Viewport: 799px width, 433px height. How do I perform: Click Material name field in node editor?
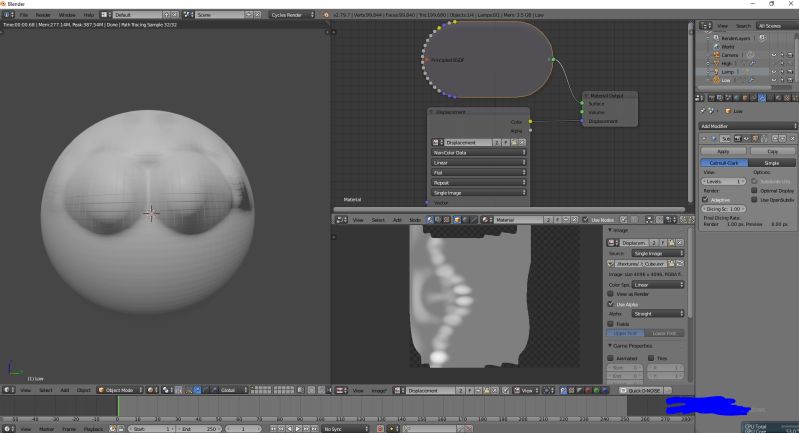point(519,220)
